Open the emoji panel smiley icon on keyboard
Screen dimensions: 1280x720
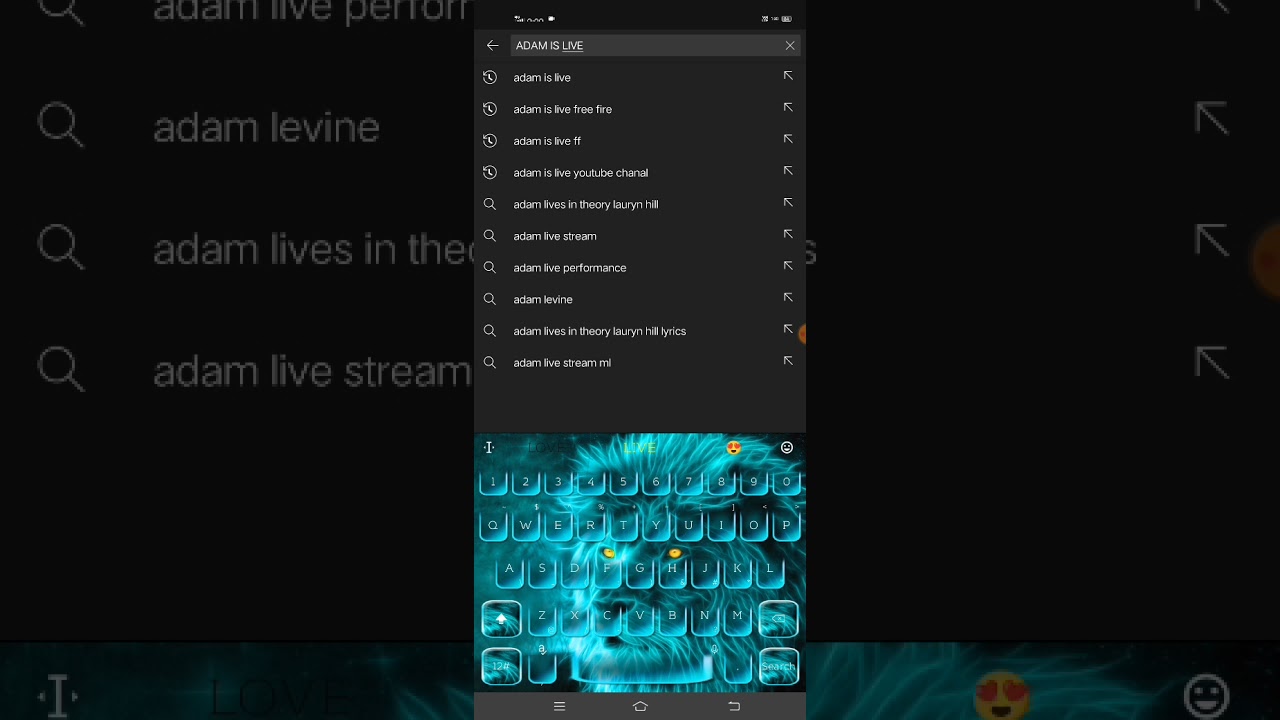[x=787, y=448]
